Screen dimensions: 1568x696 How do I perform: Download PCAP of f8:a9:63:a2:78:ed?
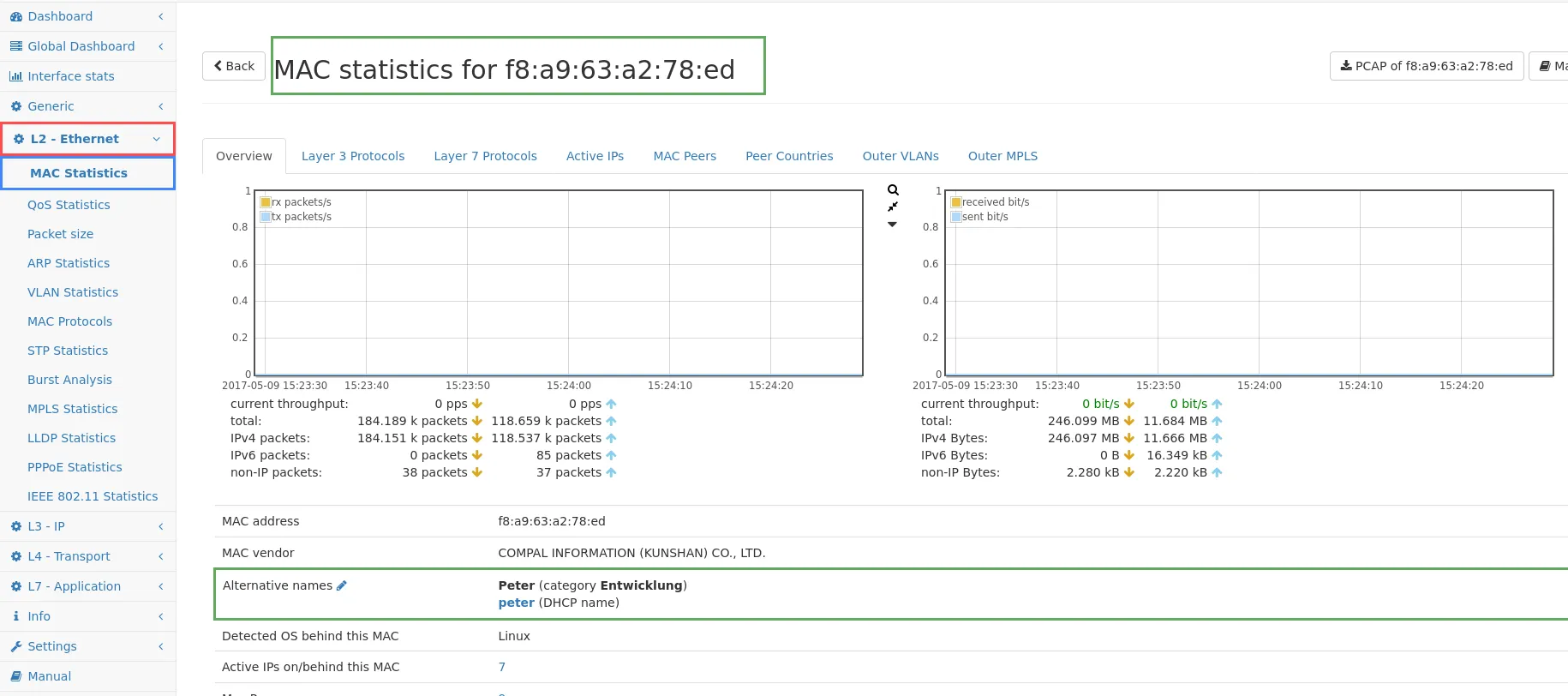1426,66
